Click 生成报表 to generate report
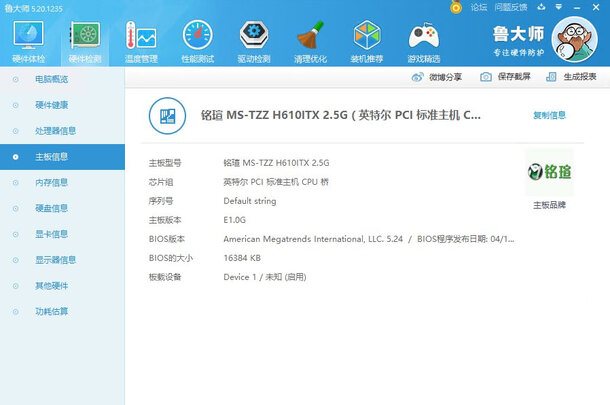Image resolution: width=610 pixels, height=405 pixels. tap(572, 77)
